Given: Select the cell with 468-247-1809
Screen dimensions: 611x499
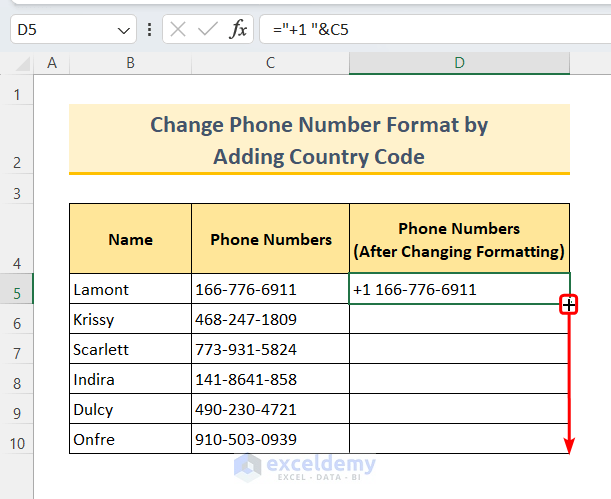Looking at the screenshot, I should [x=270, y=319].
